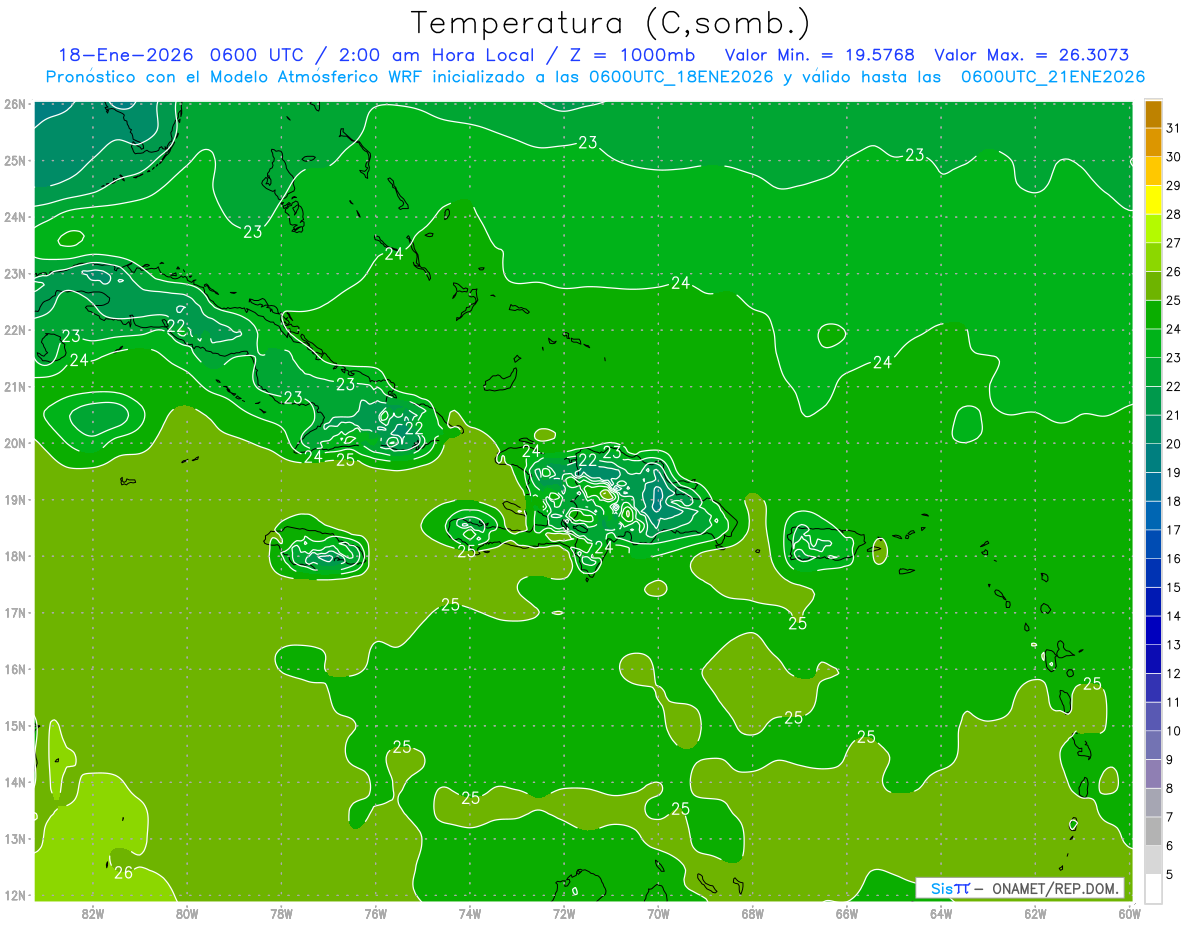This screenshot has width=1200, height=927.
Task: Click the colorbar label '31'
Action: click(1173, 128)
